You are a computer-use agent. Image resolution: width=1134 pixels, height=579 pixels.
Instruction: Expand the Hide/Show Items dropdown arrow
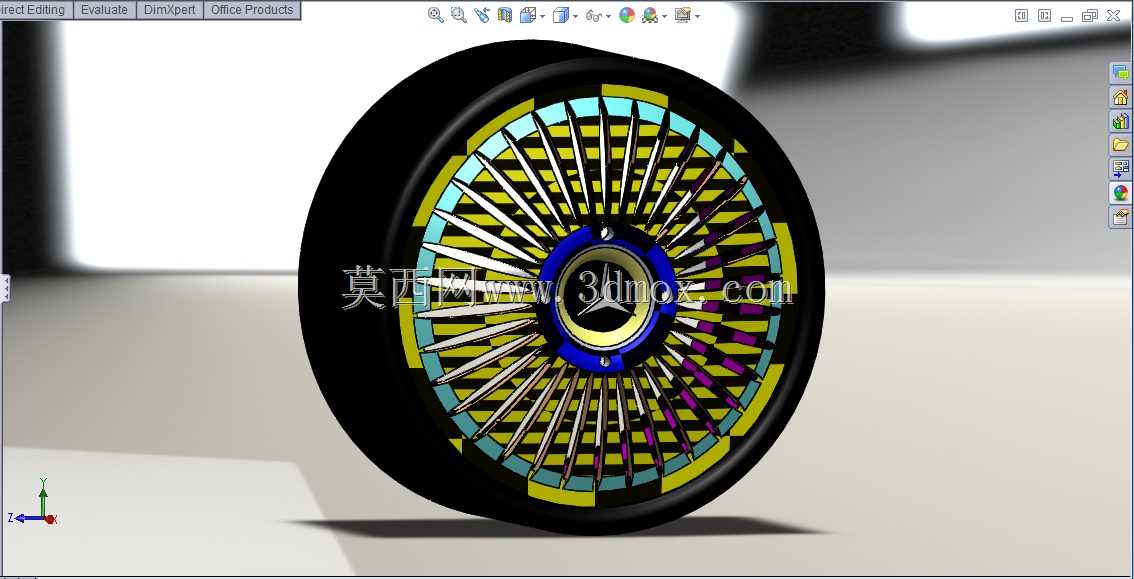[x=608, y=16]
